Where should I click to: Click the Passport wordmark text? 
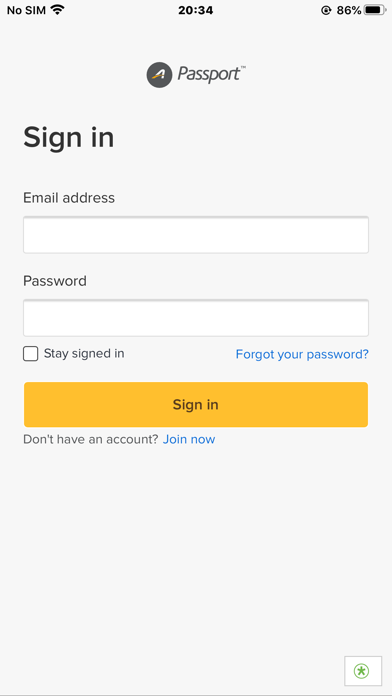coord(211,74)
